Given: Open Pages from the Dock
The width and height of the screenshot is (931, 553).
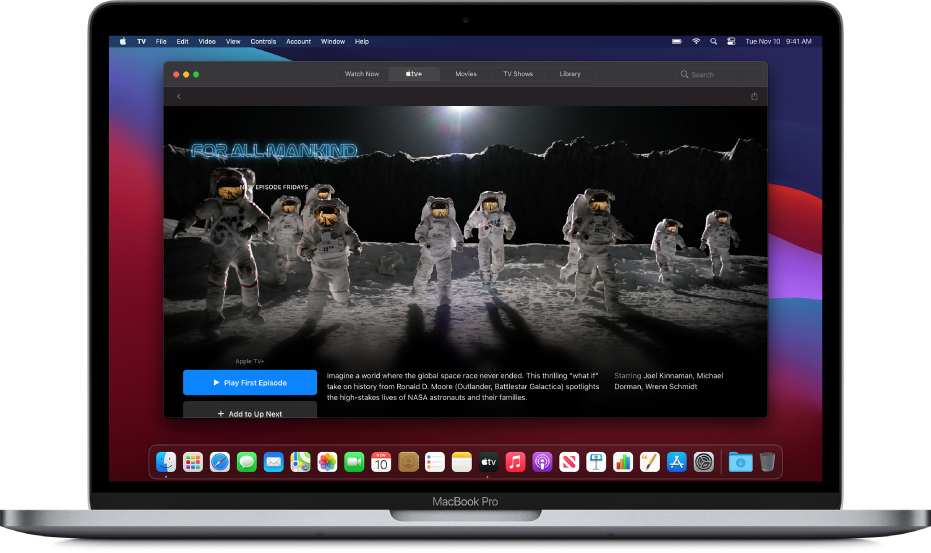Looking at the screenshot, I should click(x=650, y=462).
